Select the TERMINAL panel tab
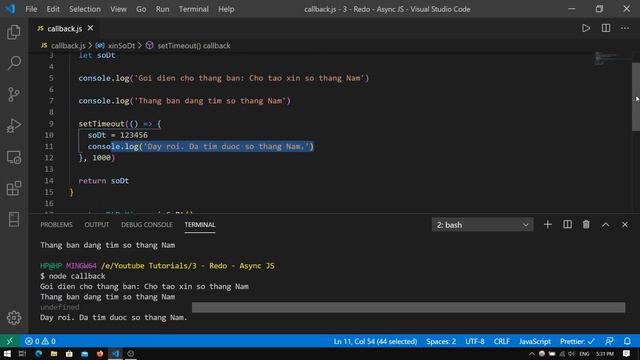Screen dimensions: 640x360 200,224
